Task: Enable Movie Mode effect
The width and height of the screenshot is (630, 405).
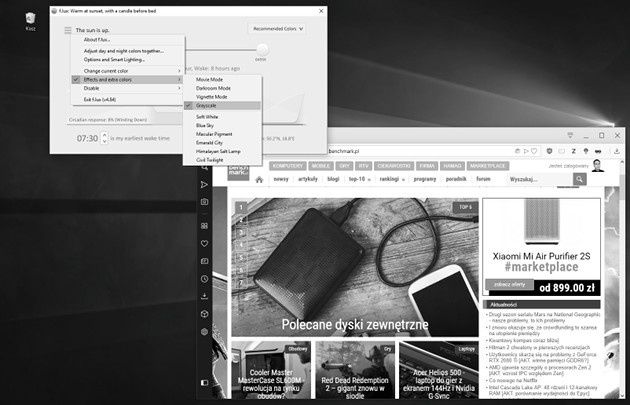Action: click(222, 80)
